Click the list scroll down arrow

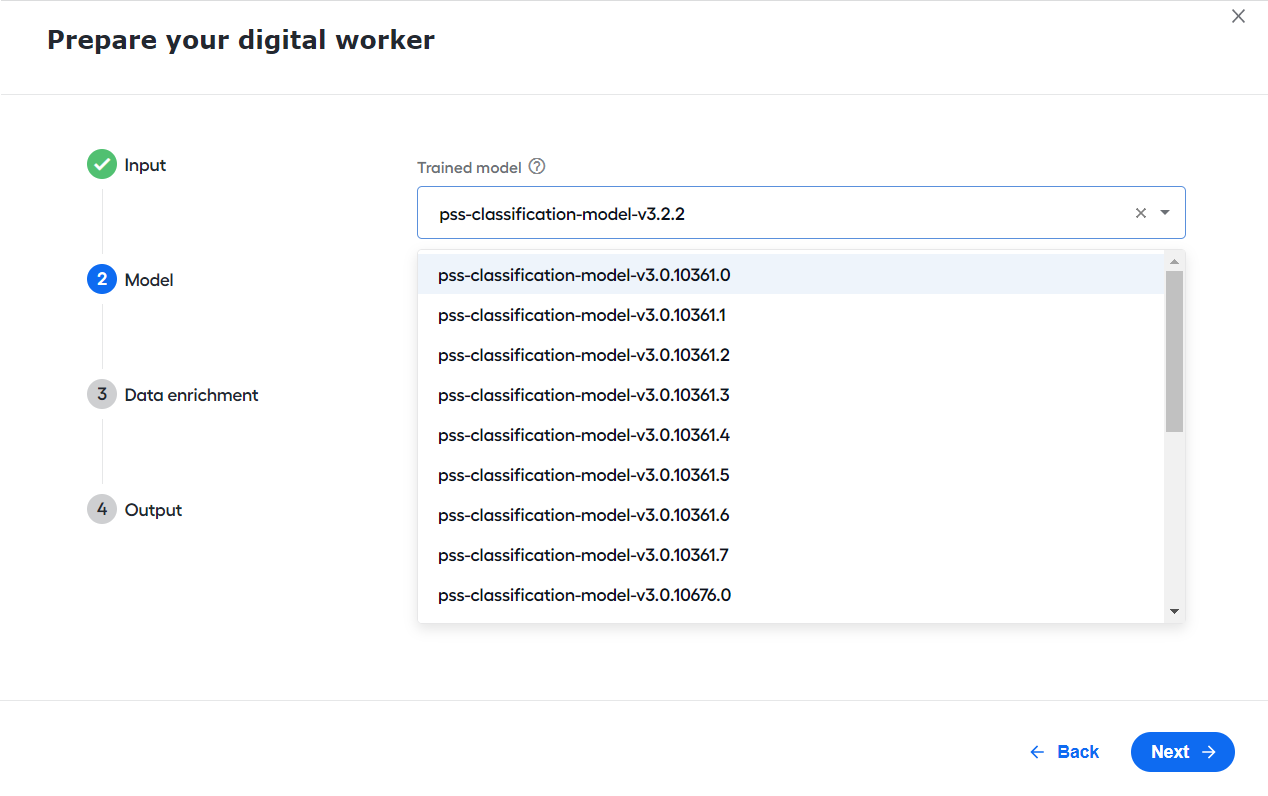pos(1174,611)
